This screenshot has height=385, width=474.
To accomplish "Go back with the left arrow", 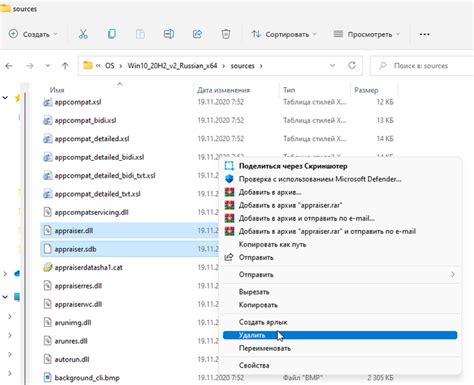I will point(9,66).
